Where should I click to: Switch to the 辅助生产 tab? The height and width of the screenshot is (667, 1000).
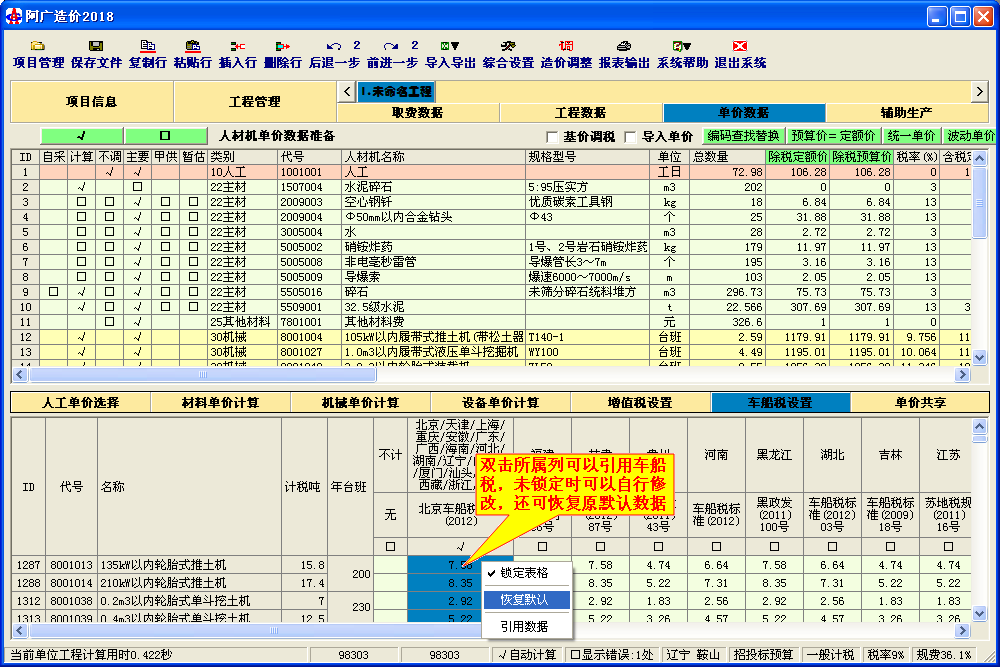(x=907, y=113)
